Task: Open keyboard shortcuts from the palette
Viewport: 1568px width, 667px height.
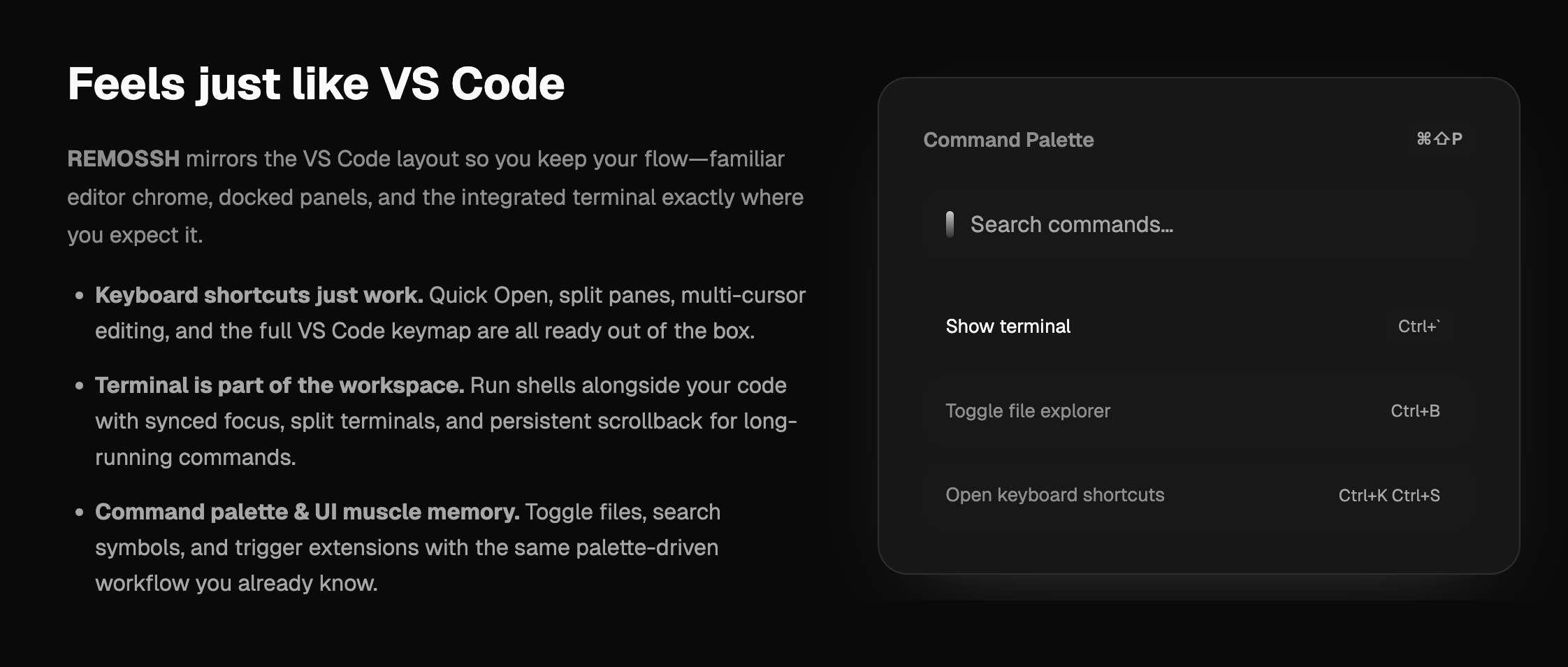Action: [1054, 495]
